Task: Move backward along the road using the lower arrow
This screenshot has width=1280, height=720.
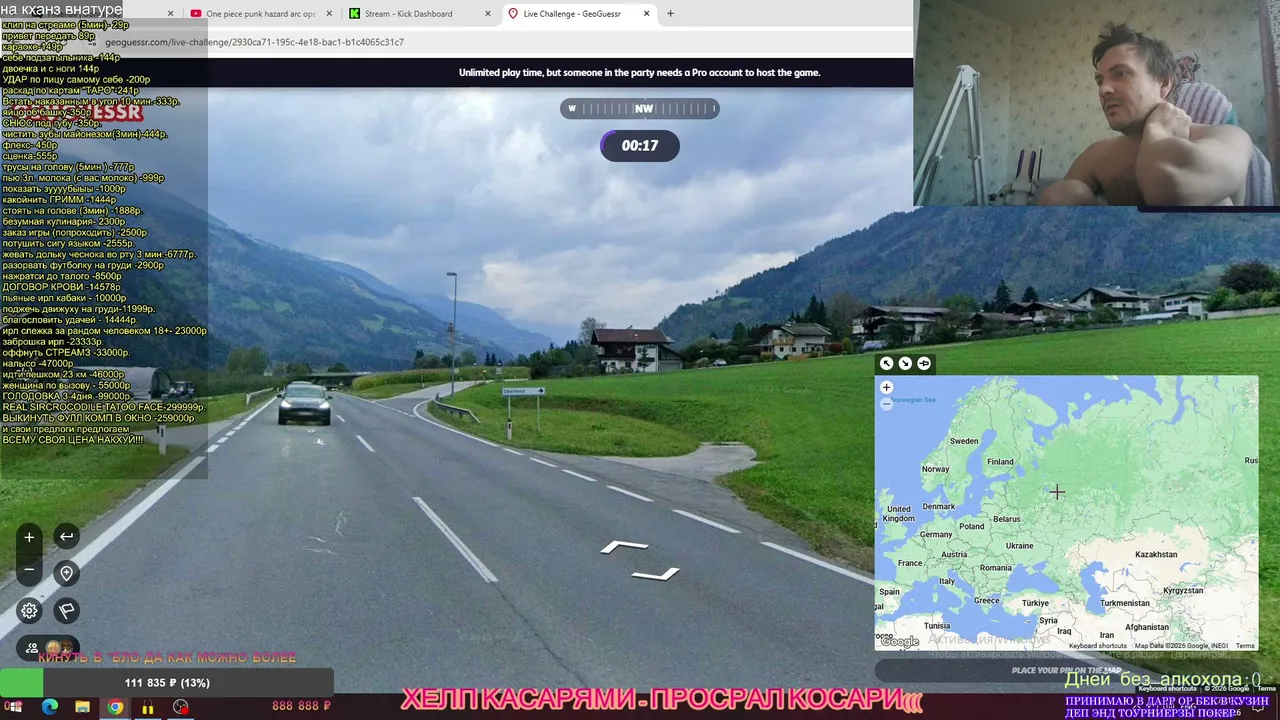Action: click(x=656, y=573)
